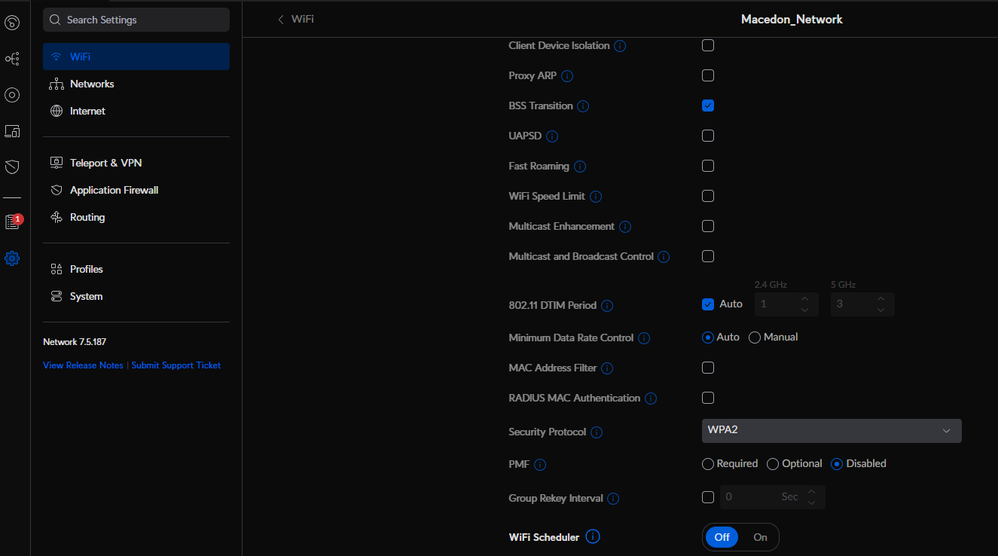Screen dimensions: 998x556
Task: Enable the MAC Address Filter checkbox
Action: coord(708,368)
